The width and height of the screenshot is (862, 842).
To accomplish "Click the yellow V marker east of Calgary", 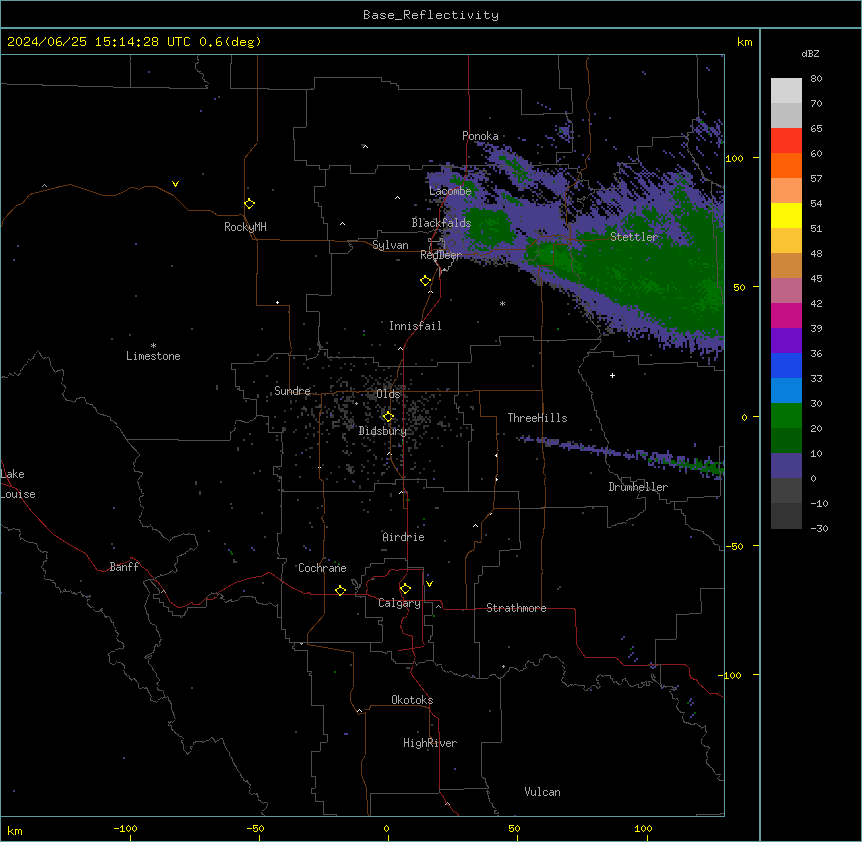I will [429, 584].
